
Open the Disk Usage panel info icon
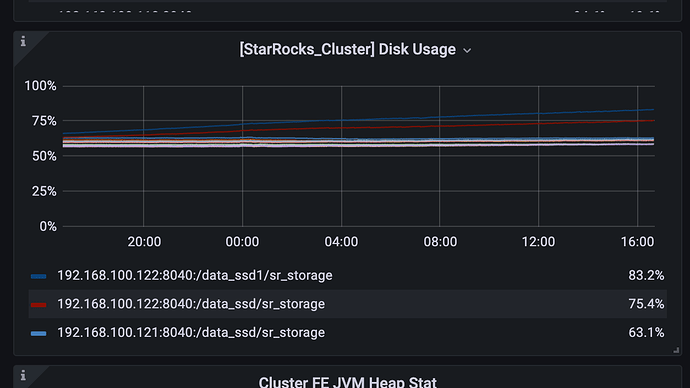coord(23,41)
